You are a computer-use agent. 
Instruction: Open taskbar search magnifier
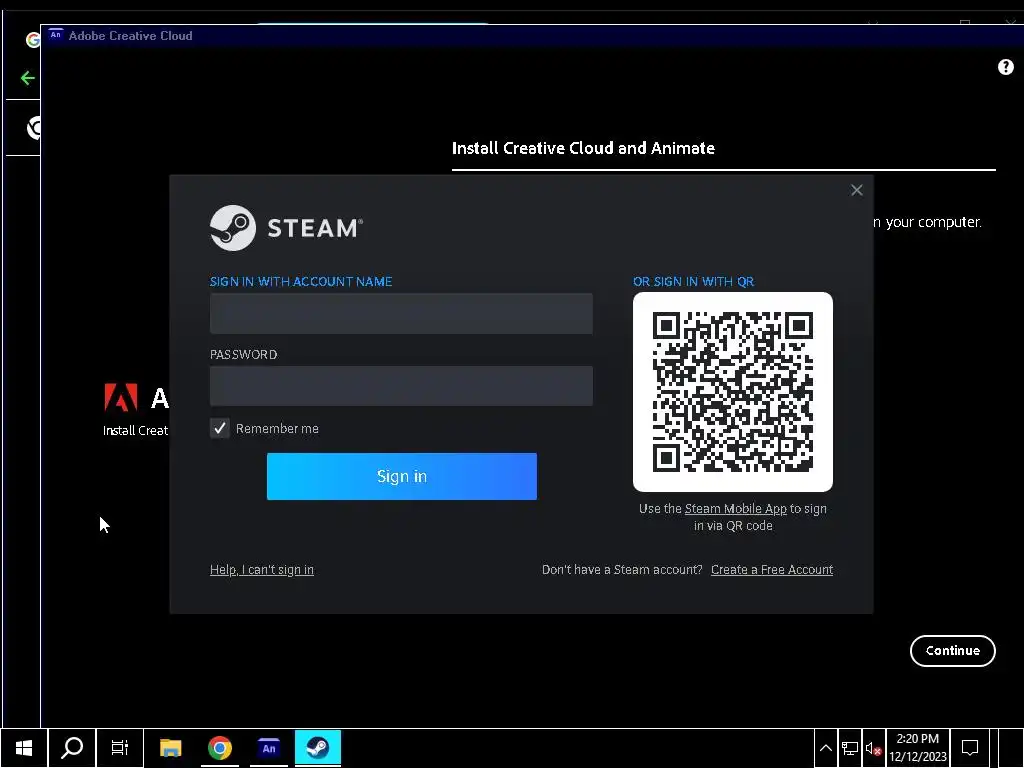72,748
